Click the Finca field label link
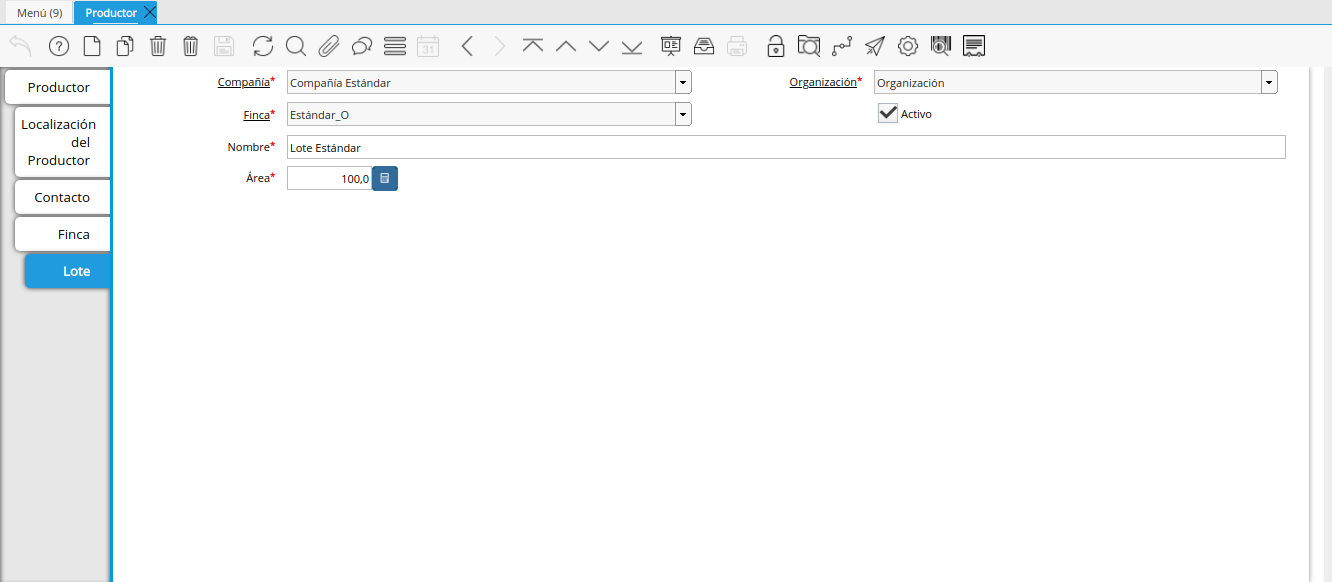 pos(256,115)
